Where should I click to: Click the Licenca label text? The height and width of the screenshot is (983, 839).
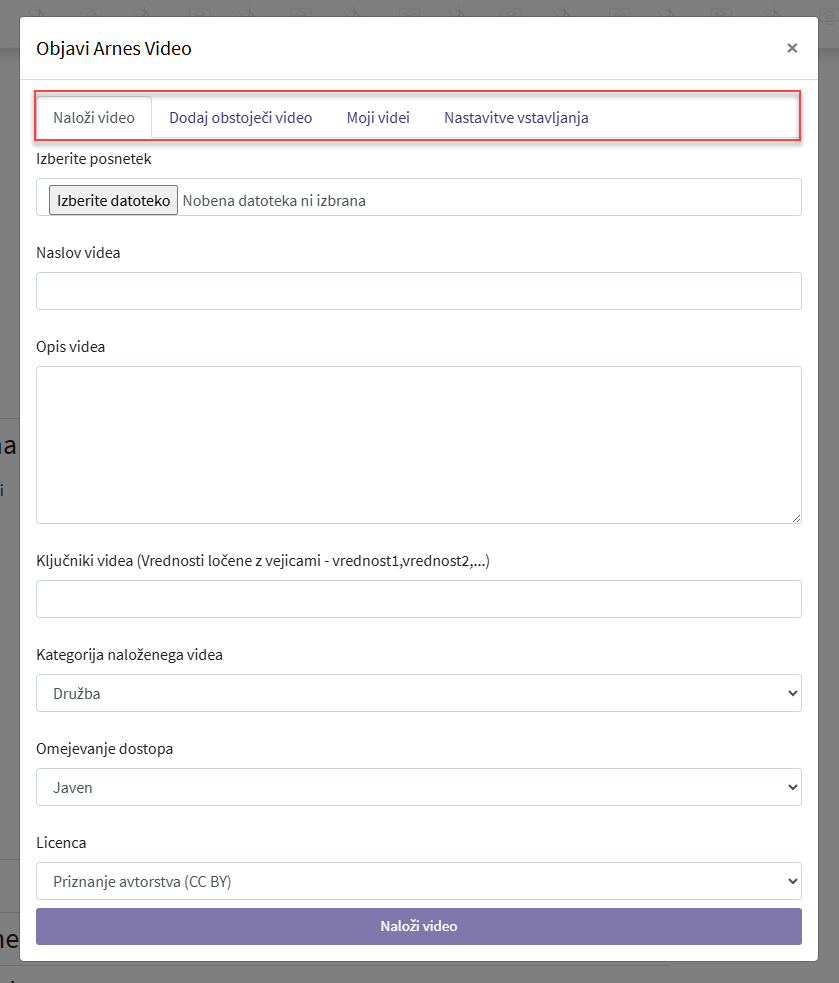click(61, 843)
